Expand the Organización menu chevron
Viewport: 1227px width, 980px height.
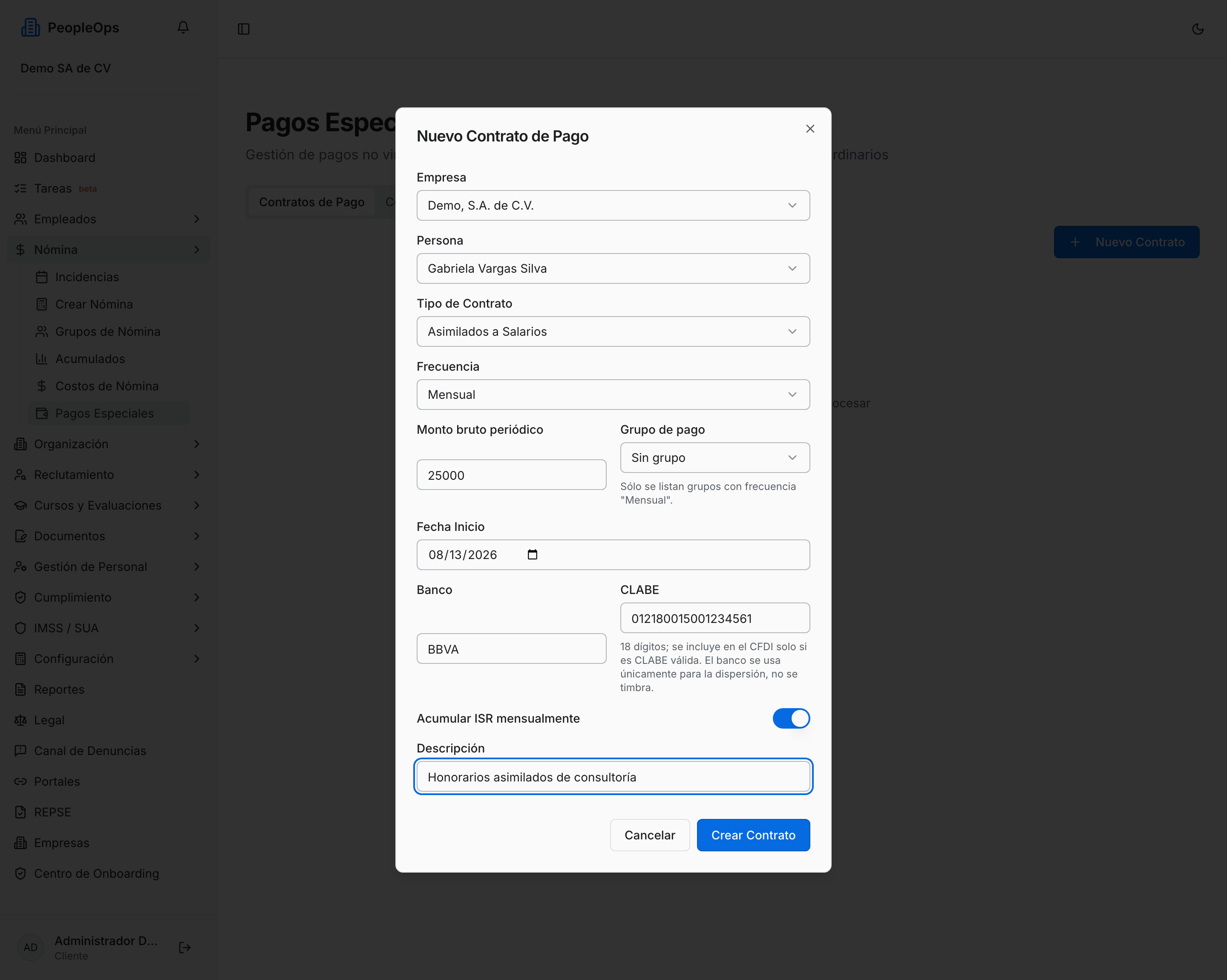[x=197, y=444]
